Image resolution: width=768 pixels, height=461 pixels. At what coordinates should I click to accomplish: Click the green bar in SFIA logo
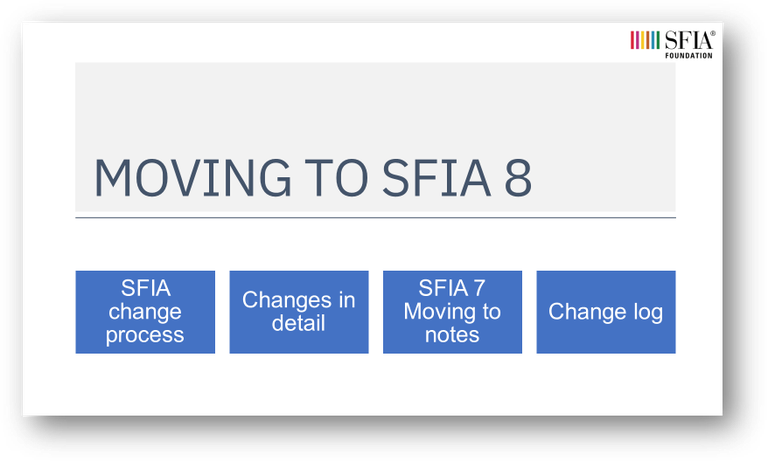point(658,40)
